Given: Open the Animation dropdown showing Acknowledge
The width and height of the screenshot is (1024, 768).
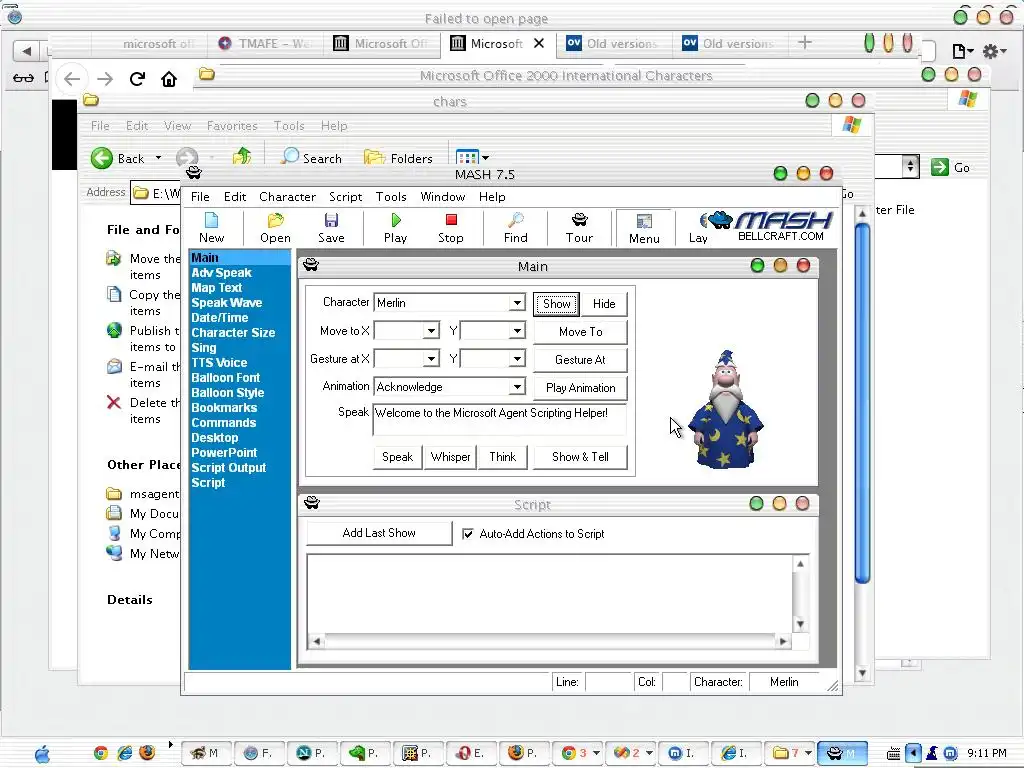Looking at the screenshot, I should [517, 387].
